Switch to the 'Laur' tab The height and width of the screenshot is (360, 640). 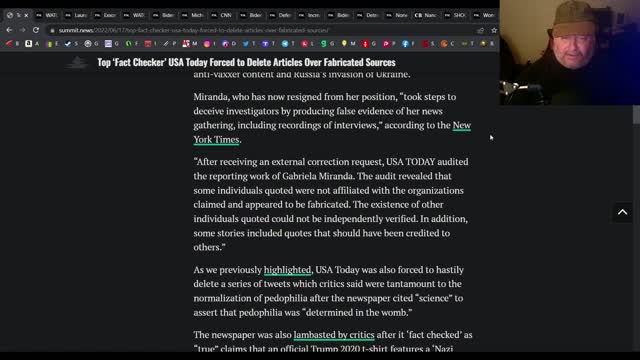pyautogui.click(x=76, y=15)
